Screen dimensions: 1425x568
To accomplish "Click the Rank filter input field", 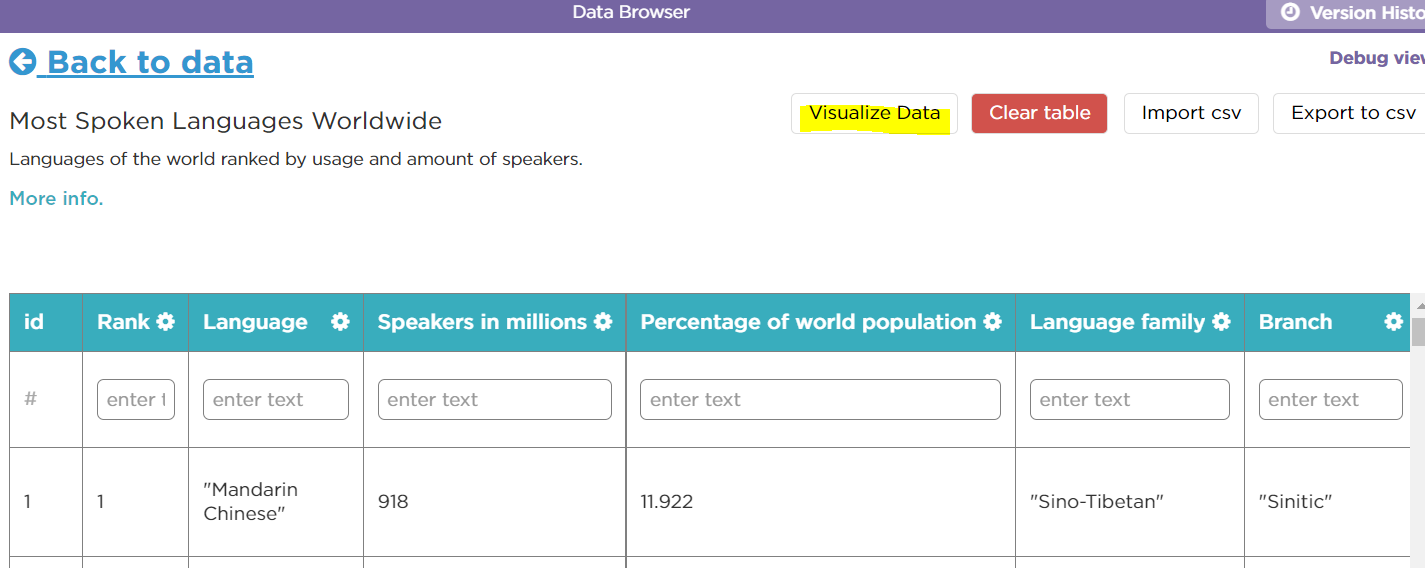I will pyautogui.click(x=136, y=399).
